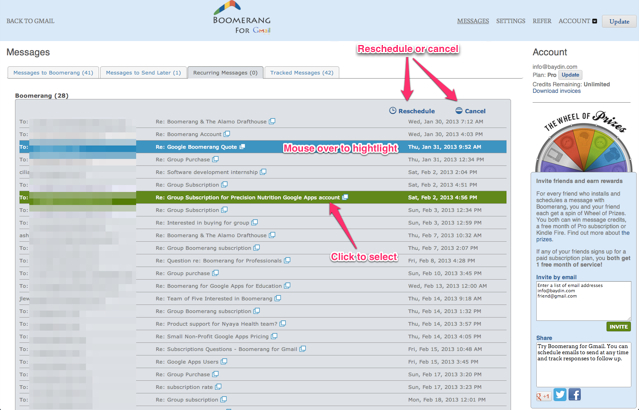Open popup icon beside 'Re: Software development internship'
This screenshot has height=410, width=639.
click(x=263, y=172)
